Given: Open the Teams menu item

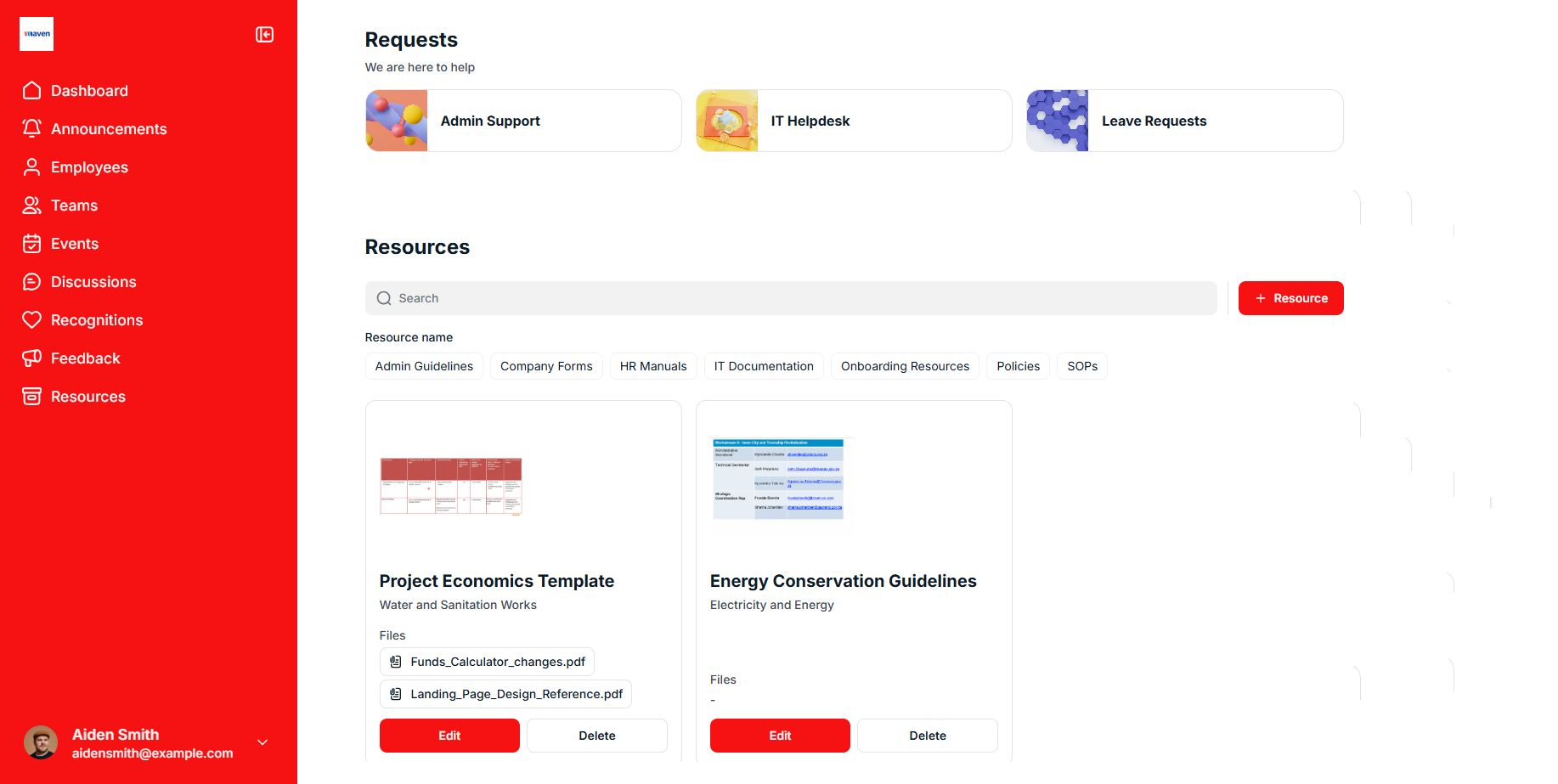Looking at the screenshot, I should [74, 206].
